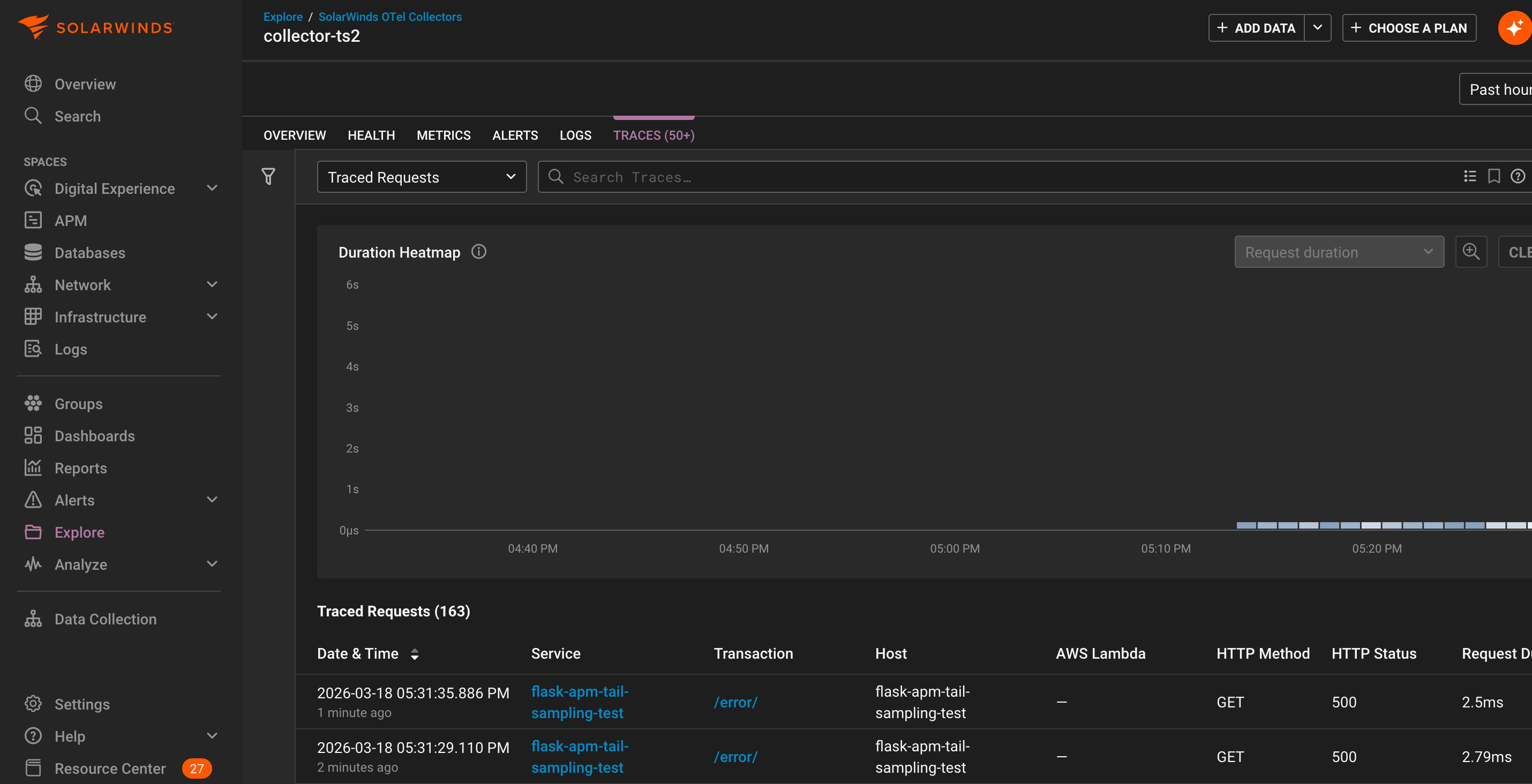Bookmark the current trace view
1532x784 pixels.
(1495, 176)
